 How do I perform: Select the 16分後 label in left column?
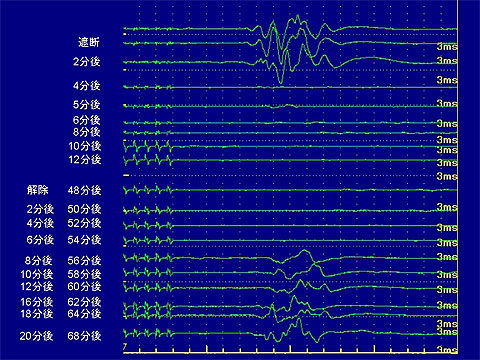click(37, 302)
